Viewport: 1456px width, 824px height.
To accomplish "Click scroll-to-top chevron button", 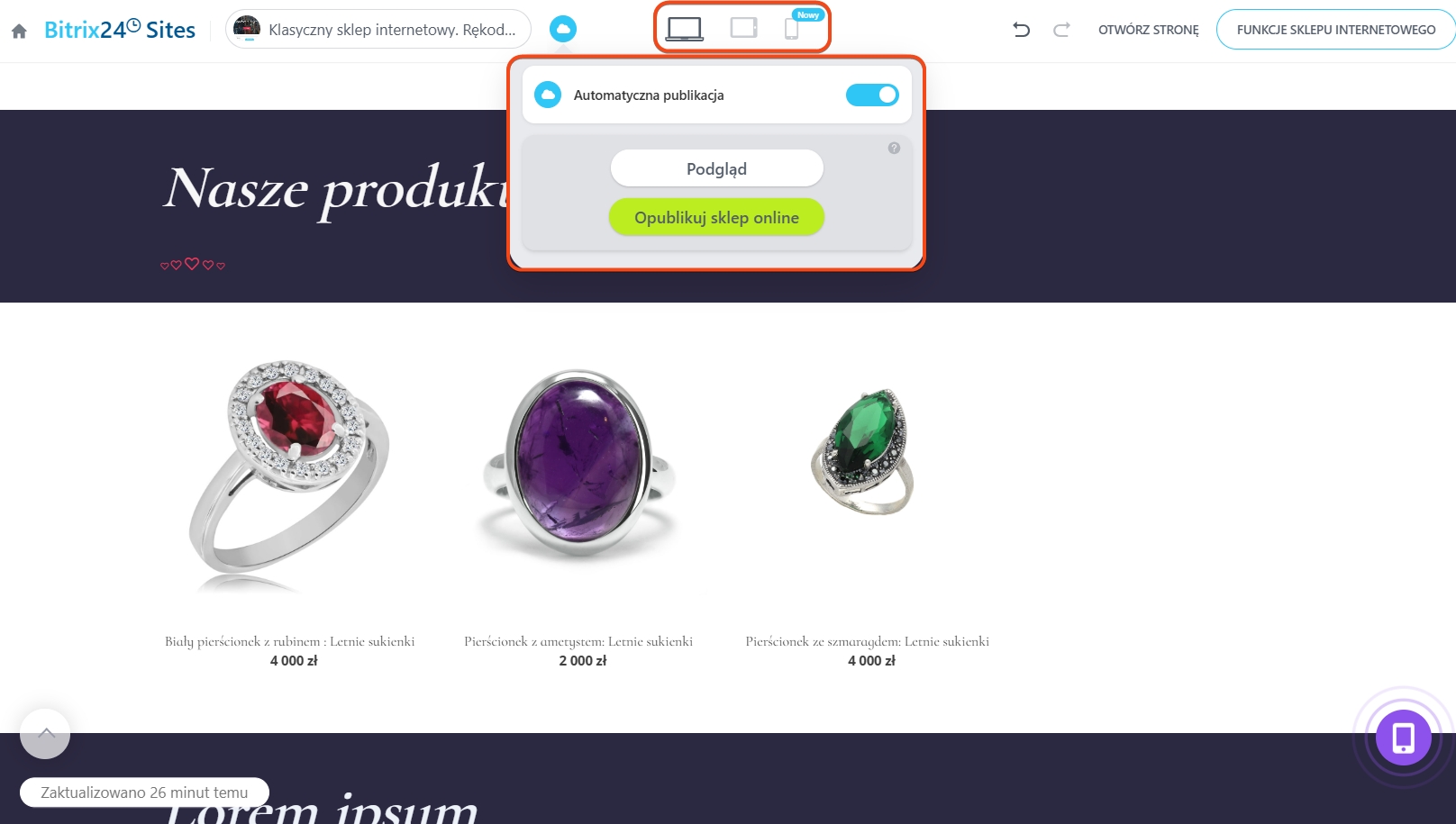I will [x=45, y=733].
